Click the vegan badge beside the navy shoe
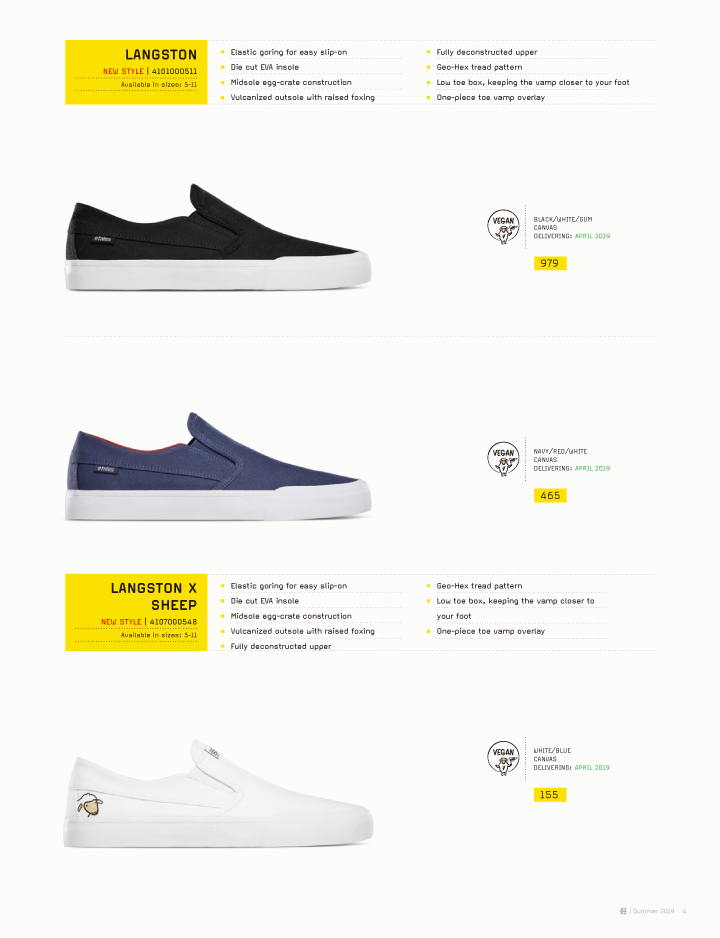This screenshot has height=938, width=720. click(503, 459)
